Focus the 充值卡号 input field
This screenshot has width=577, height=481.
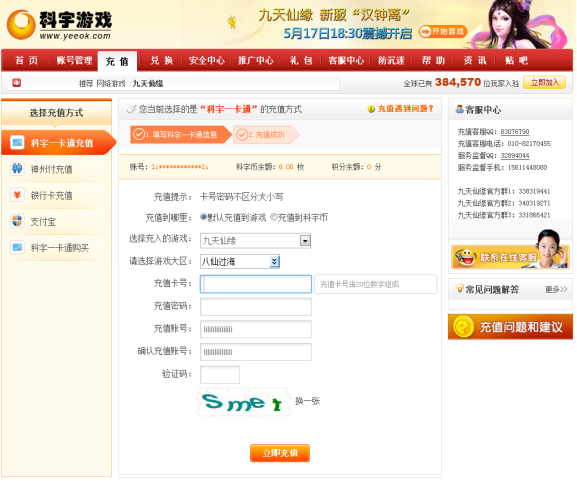[x=256, y=284]
